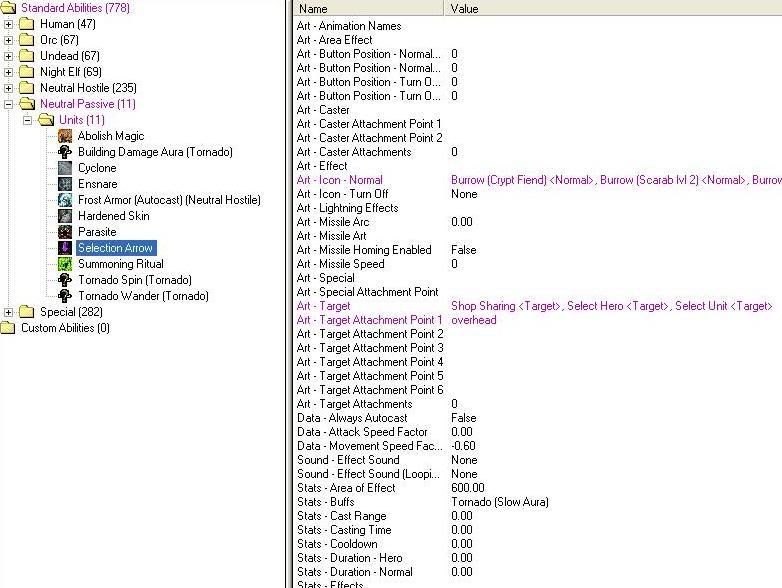Click Art - Icon - Turn Off row
Image resolution: width=782 pixels, height=588 pixels.
(x=539, y=194)
